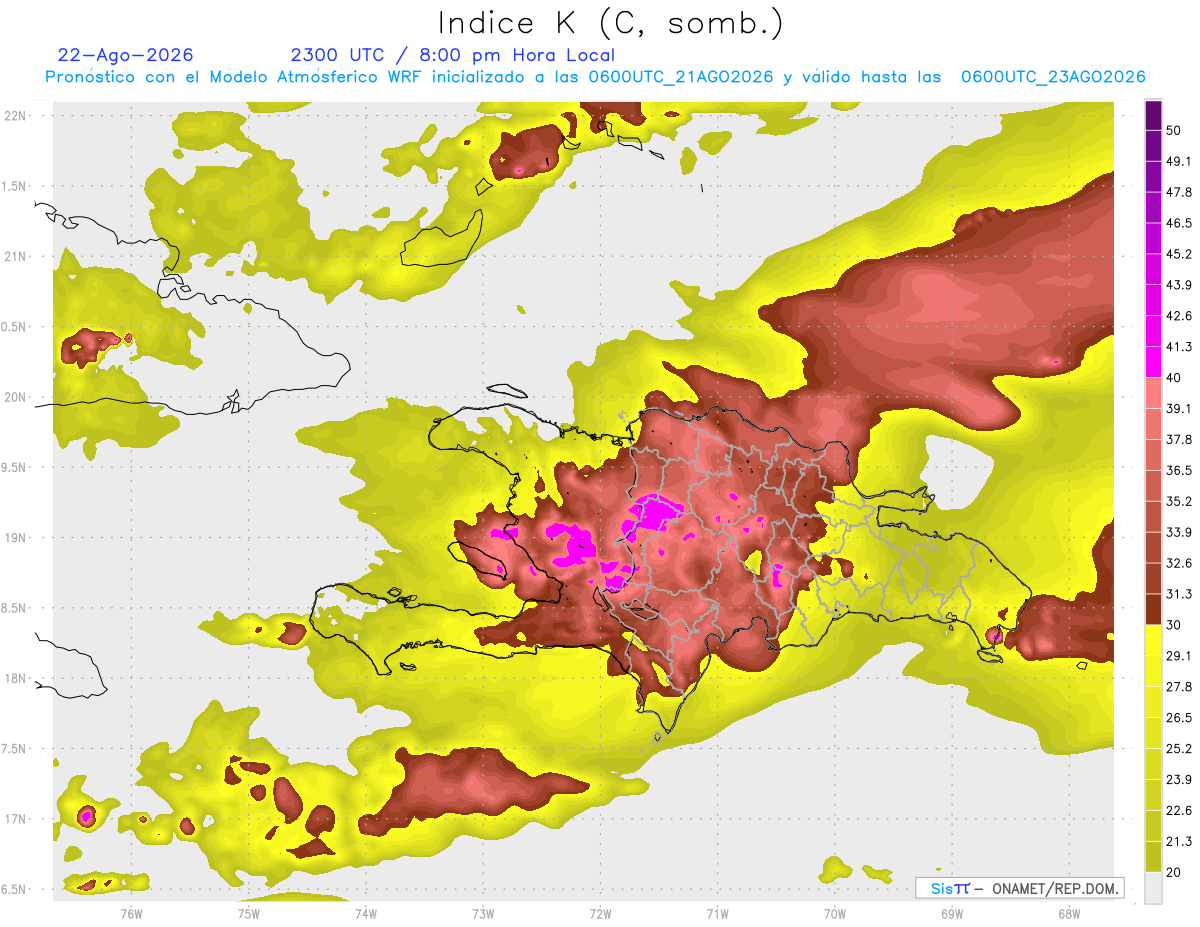Click the colorbar value '20'
The image size is (1200, 927).
pos(1174,873)
